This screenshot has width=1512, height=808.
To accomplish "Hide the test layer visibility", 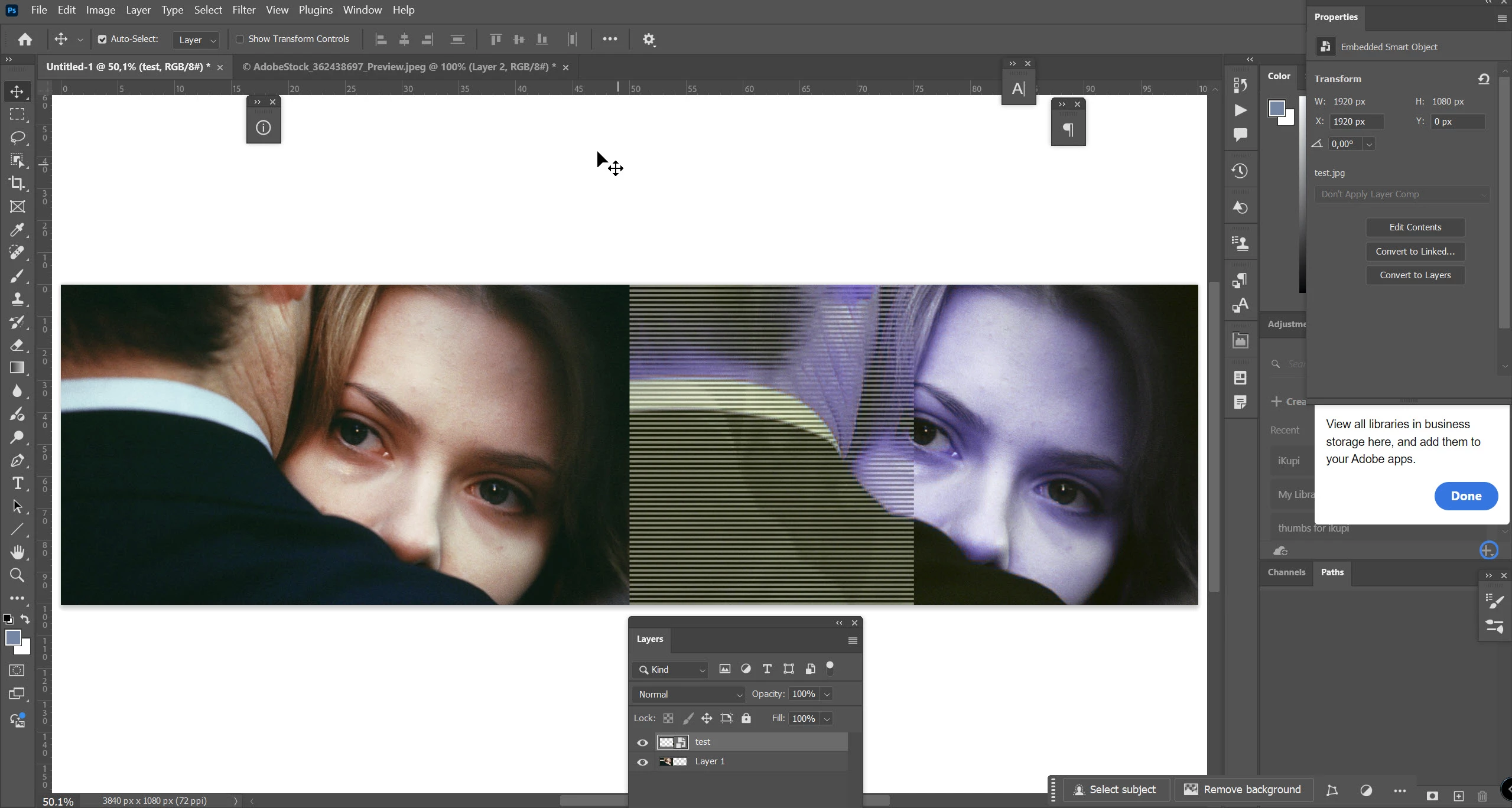I will pyautogui.click(x=642, y=742).
